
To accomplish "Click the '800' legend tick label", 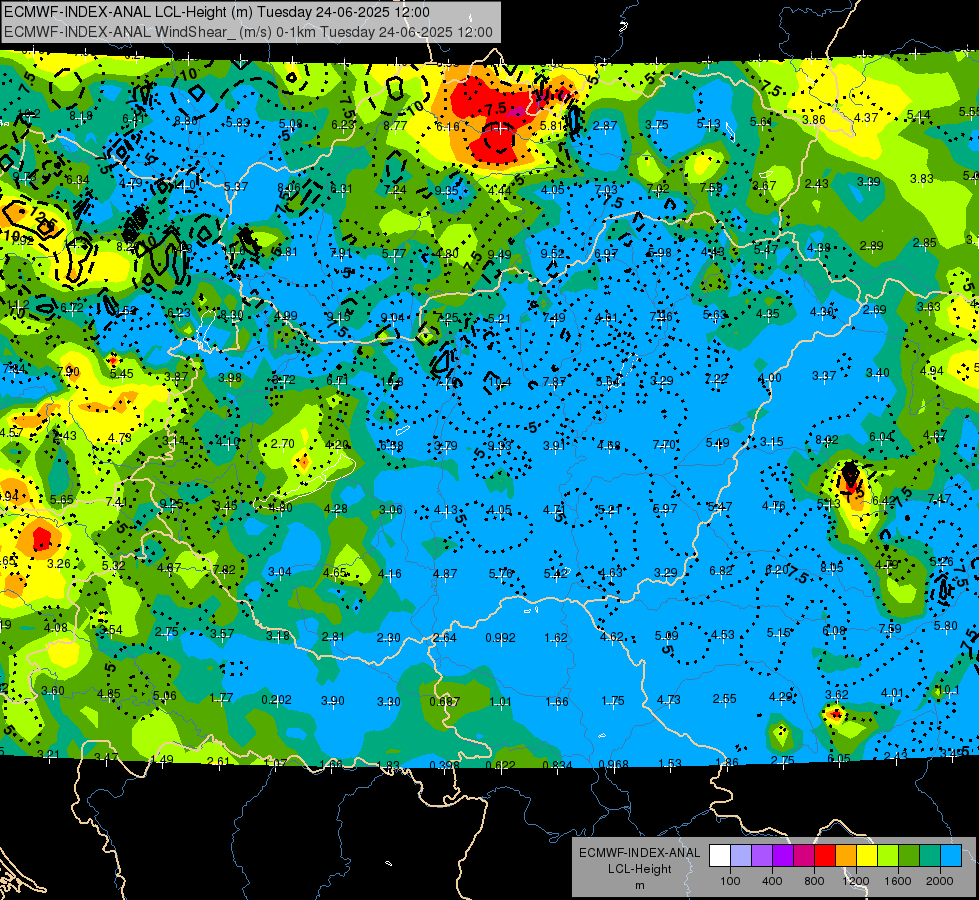I will click(x=814, y=881).
